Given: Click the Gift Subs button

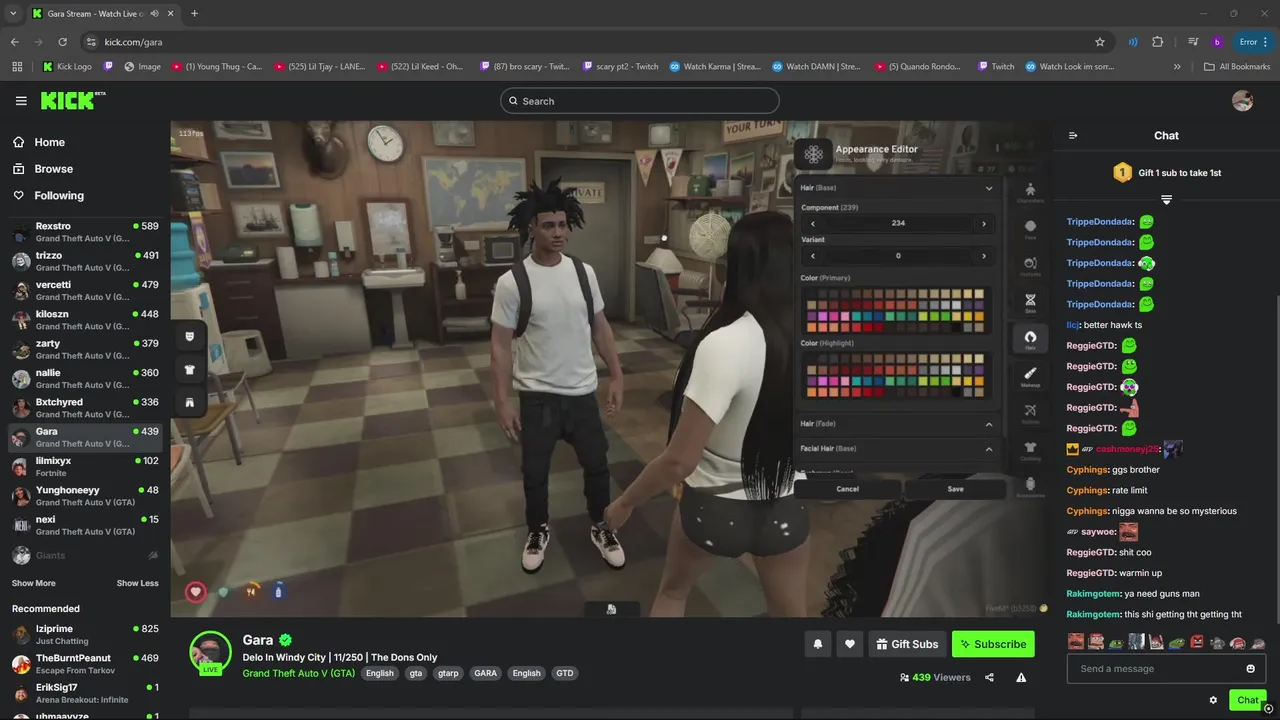Looking at the screenshot, I should (x=907, y=644).
